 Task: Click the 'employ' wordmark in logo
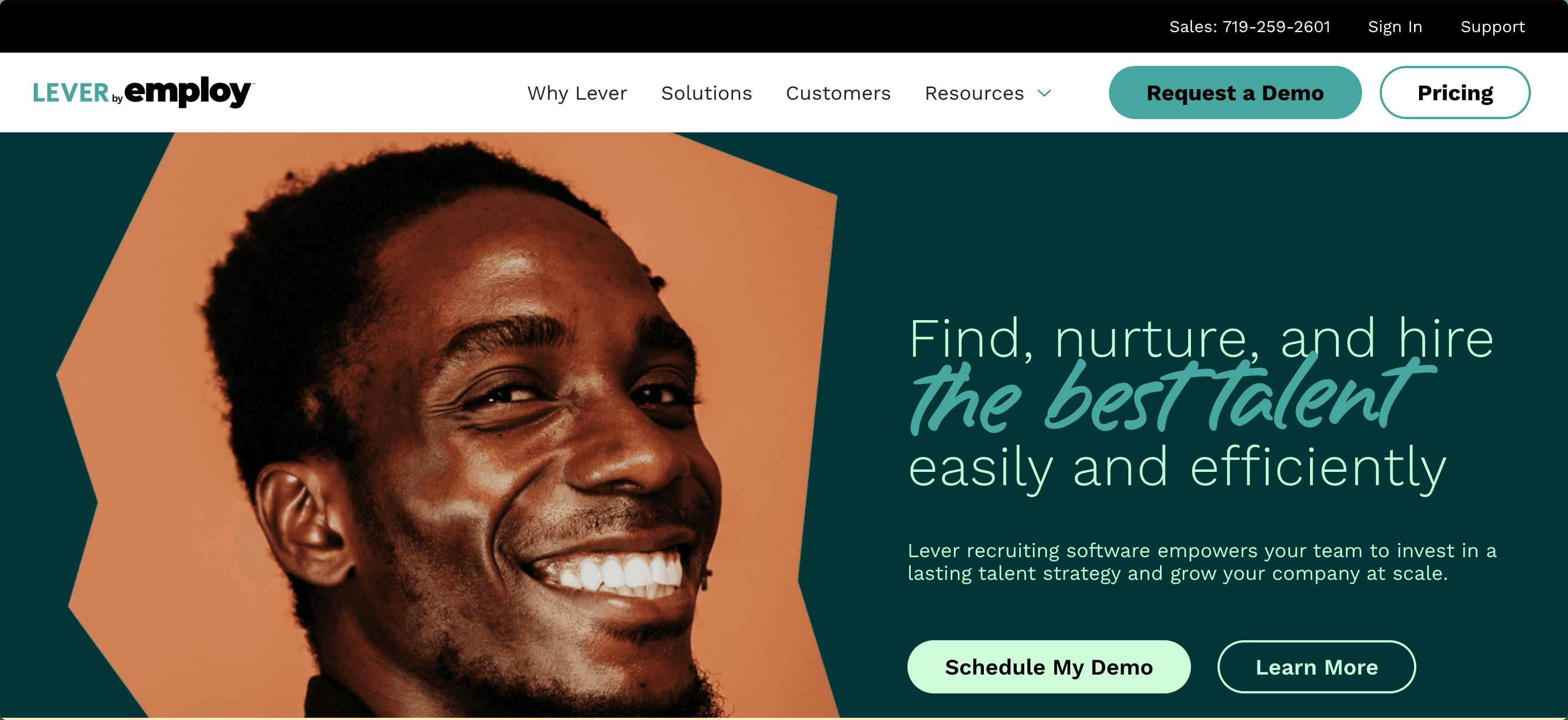[x=189, y=92]
